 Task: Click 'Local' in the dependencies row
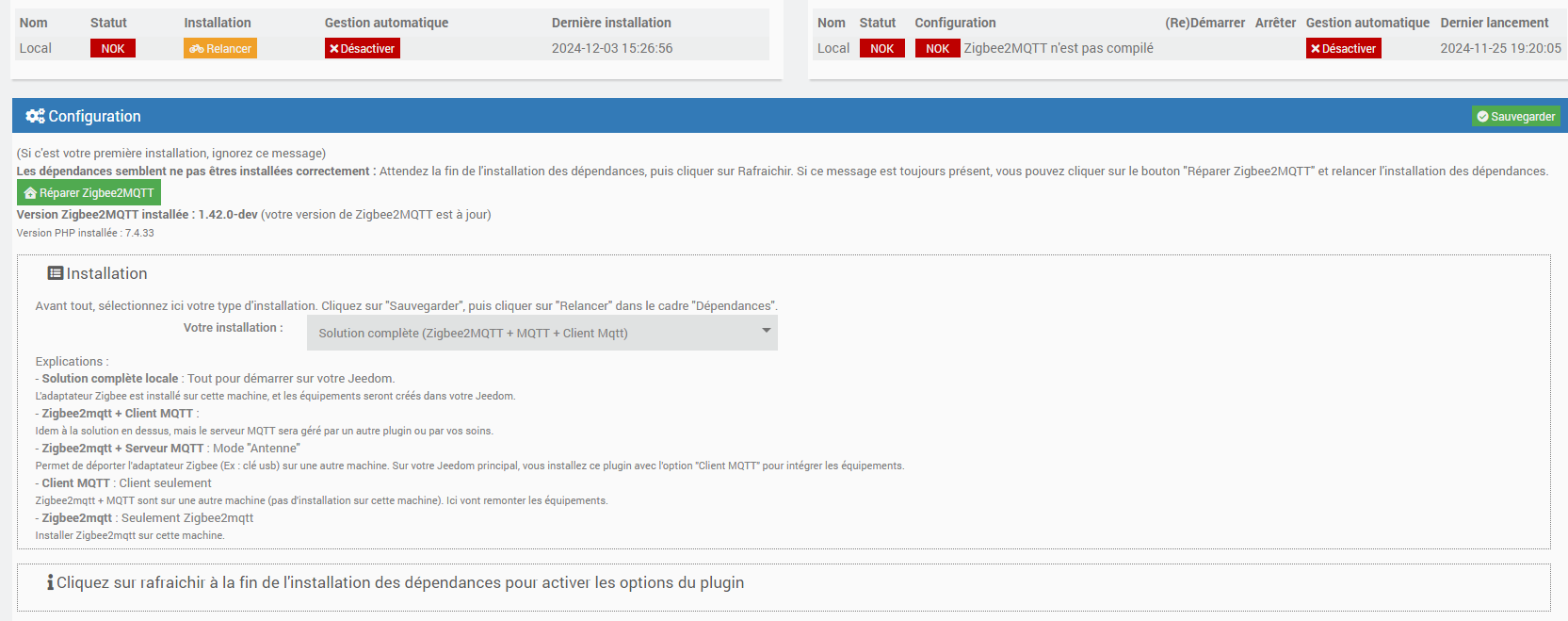tap(36, 48)
